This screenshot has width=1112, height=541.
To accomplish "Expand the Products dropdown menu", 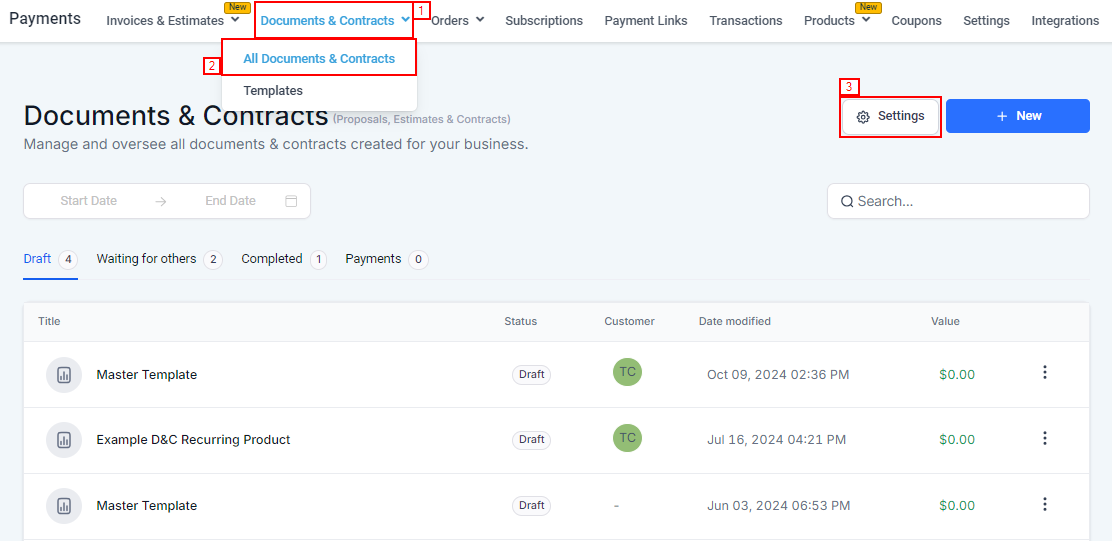I will (x=837, y=21).
